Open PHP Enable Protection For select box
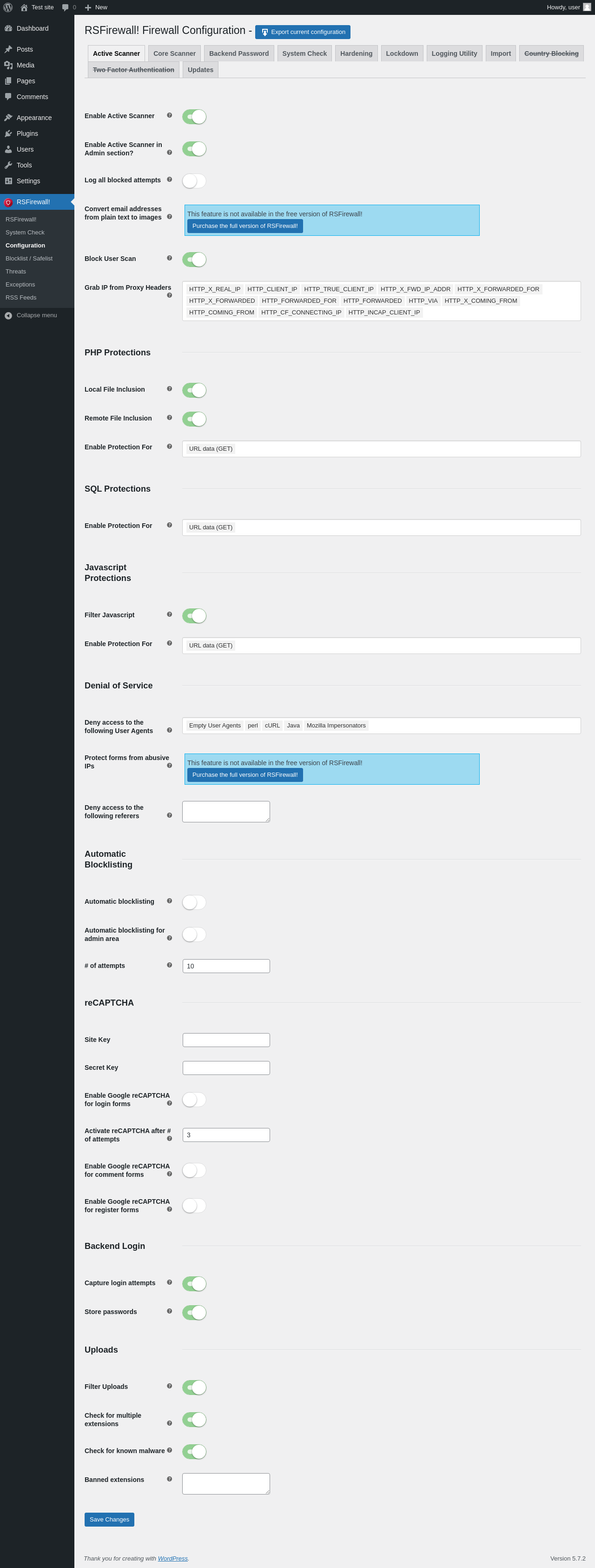The image size is (595, 1568). 382,448
